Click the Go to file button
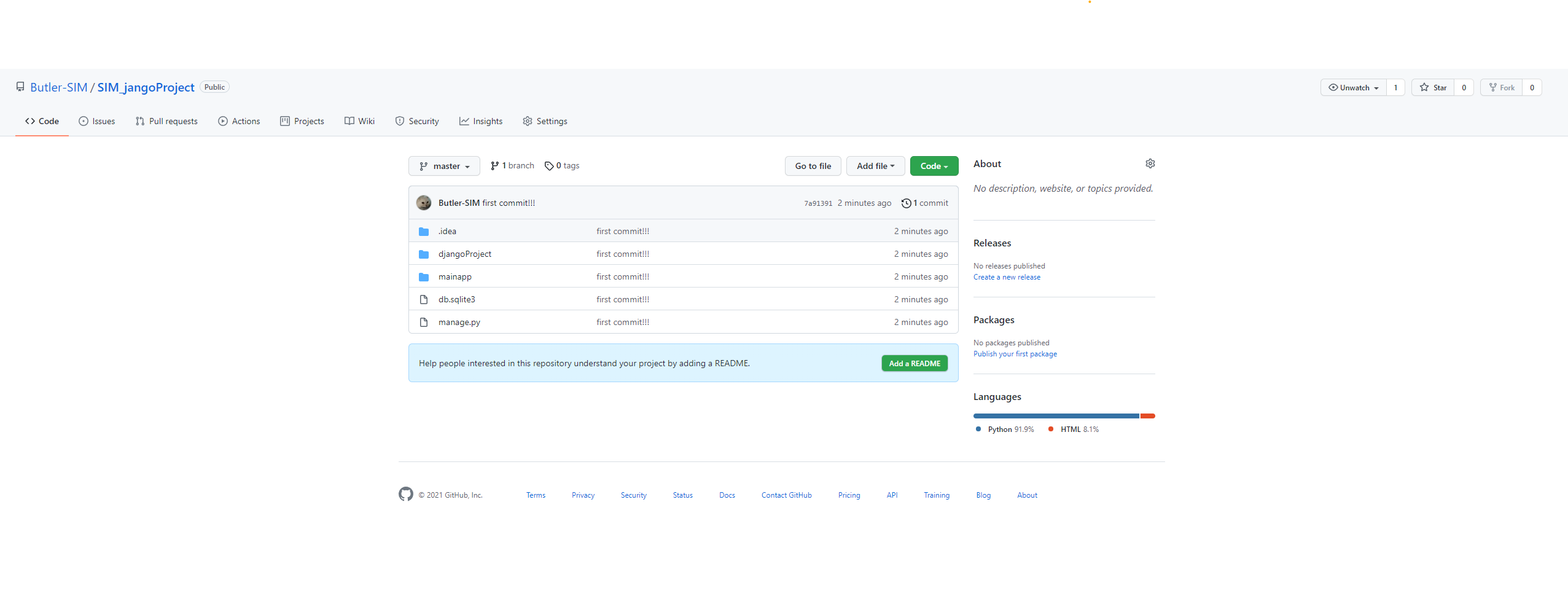1568x596 pixels. coord(813,166)
